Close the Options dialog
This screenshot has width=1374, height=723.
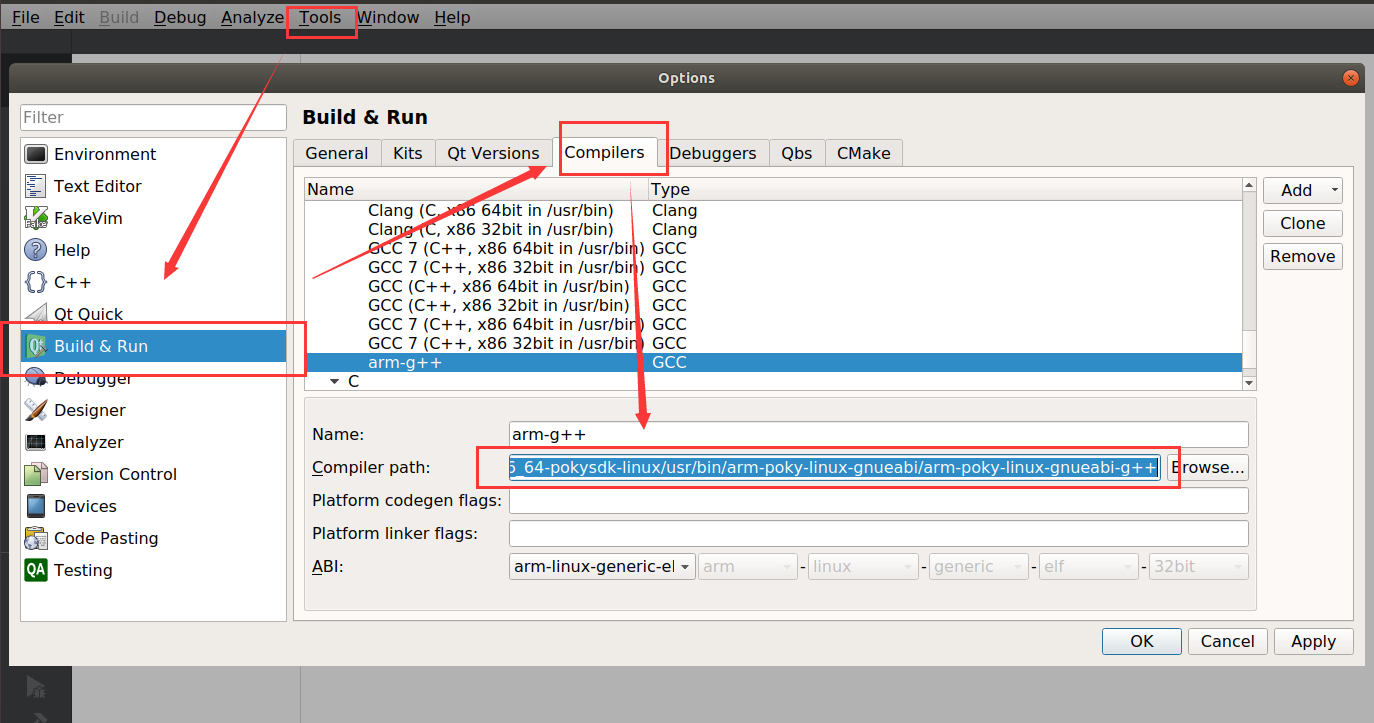click(1351, 77)
